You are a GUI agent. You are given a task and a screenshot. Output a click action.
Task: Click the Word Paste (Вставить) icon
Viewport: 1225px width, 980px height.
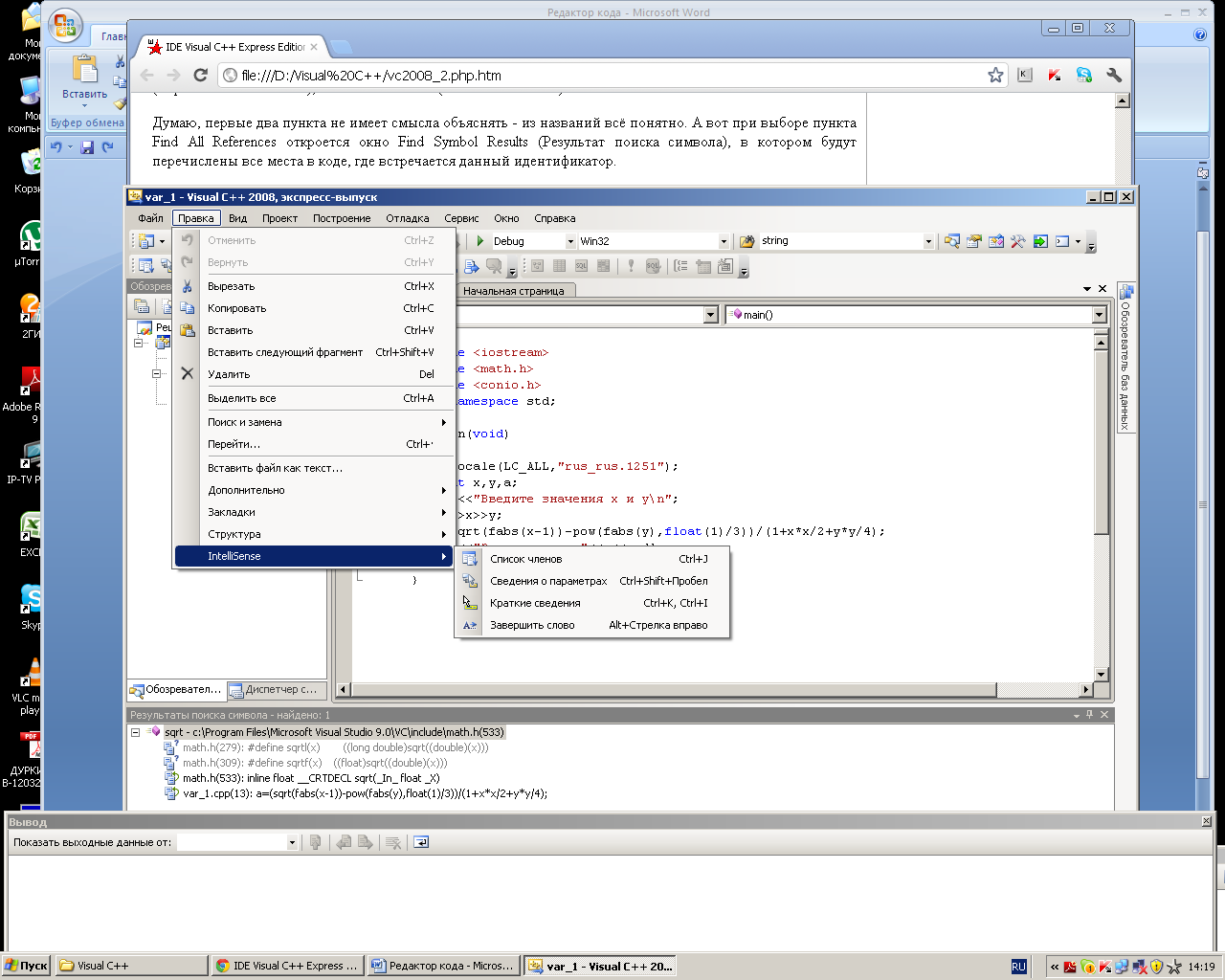click(x=84, y=71)
